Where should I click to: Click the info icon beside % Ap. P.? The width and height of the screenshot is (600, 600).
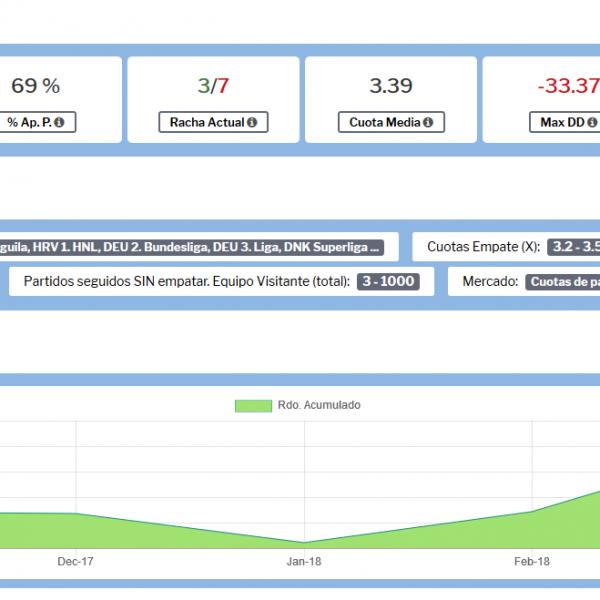pyautogui.click(x=59, y=123)
